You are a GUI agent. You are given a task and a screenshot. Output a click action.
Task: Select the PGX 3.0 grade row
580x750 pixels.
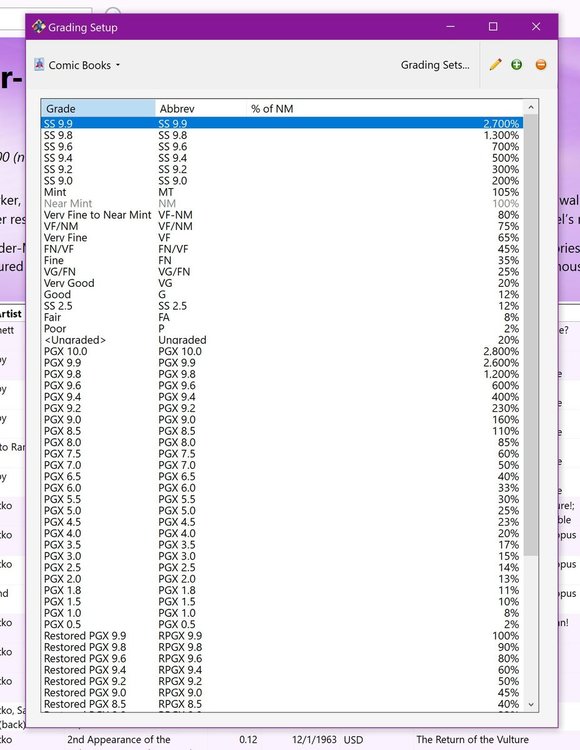[282, 556]
